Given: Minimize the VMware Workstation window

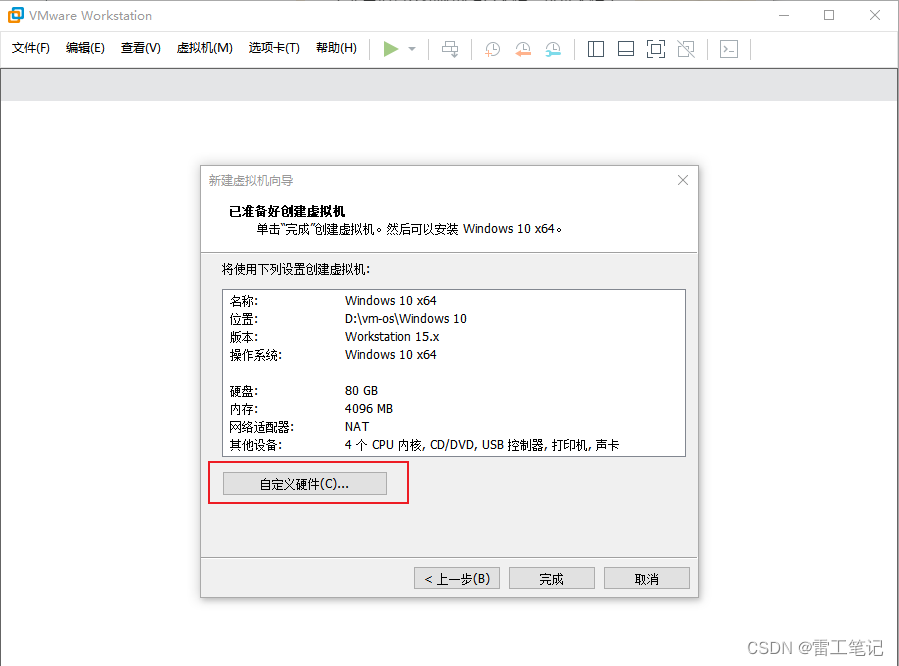Looking at the screenshot, I should [x=784, y=15].
